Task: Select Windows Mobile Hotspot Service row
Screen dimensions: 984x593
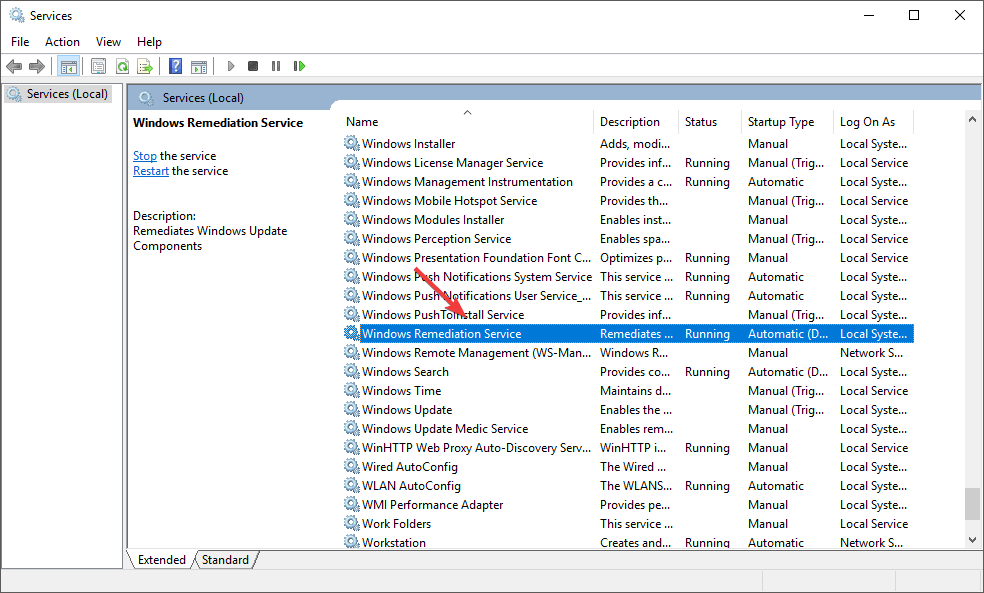Action: point(628,201)
